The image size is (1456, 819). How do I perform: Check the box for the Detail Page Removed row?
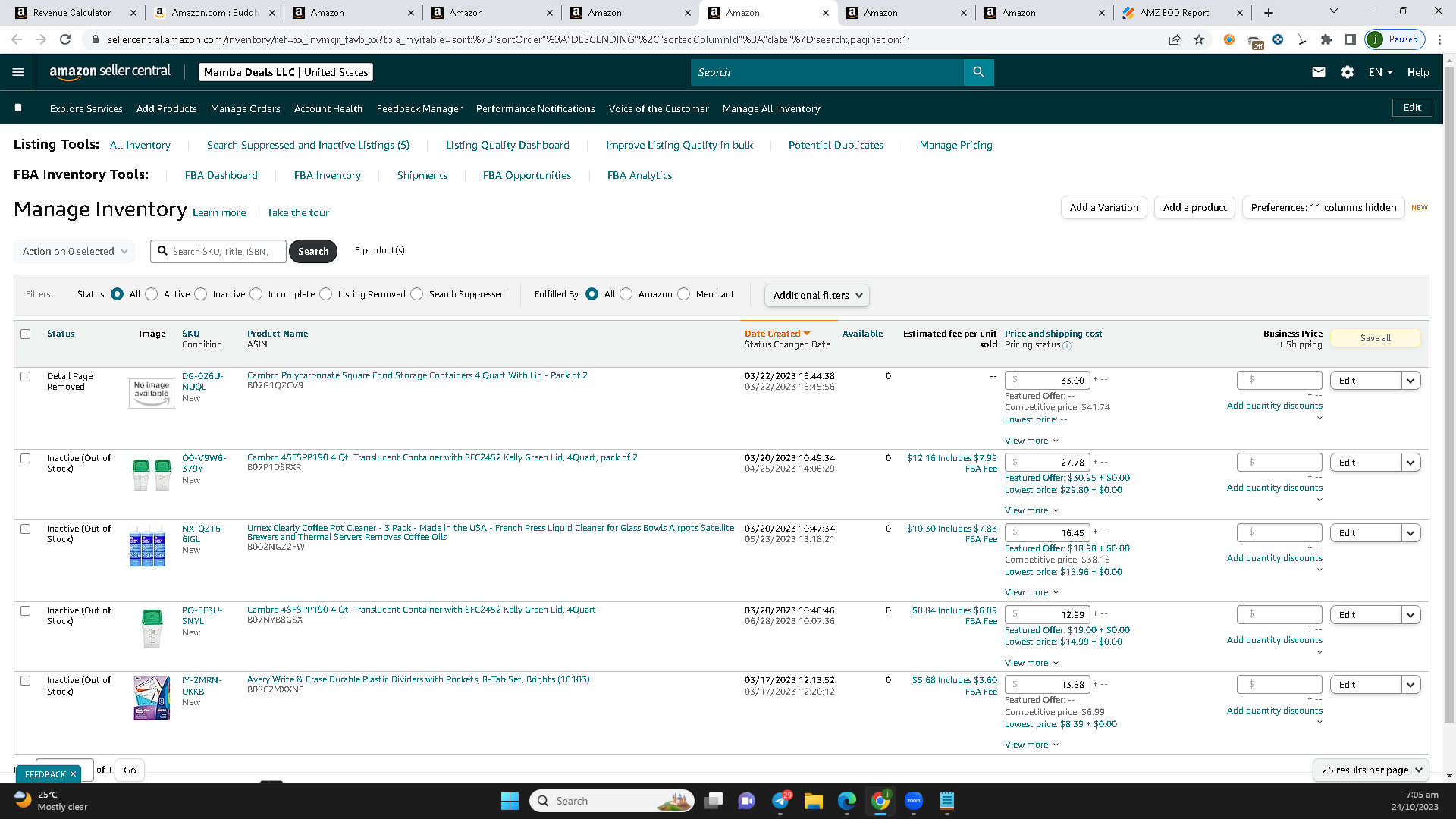click(26, 377)
